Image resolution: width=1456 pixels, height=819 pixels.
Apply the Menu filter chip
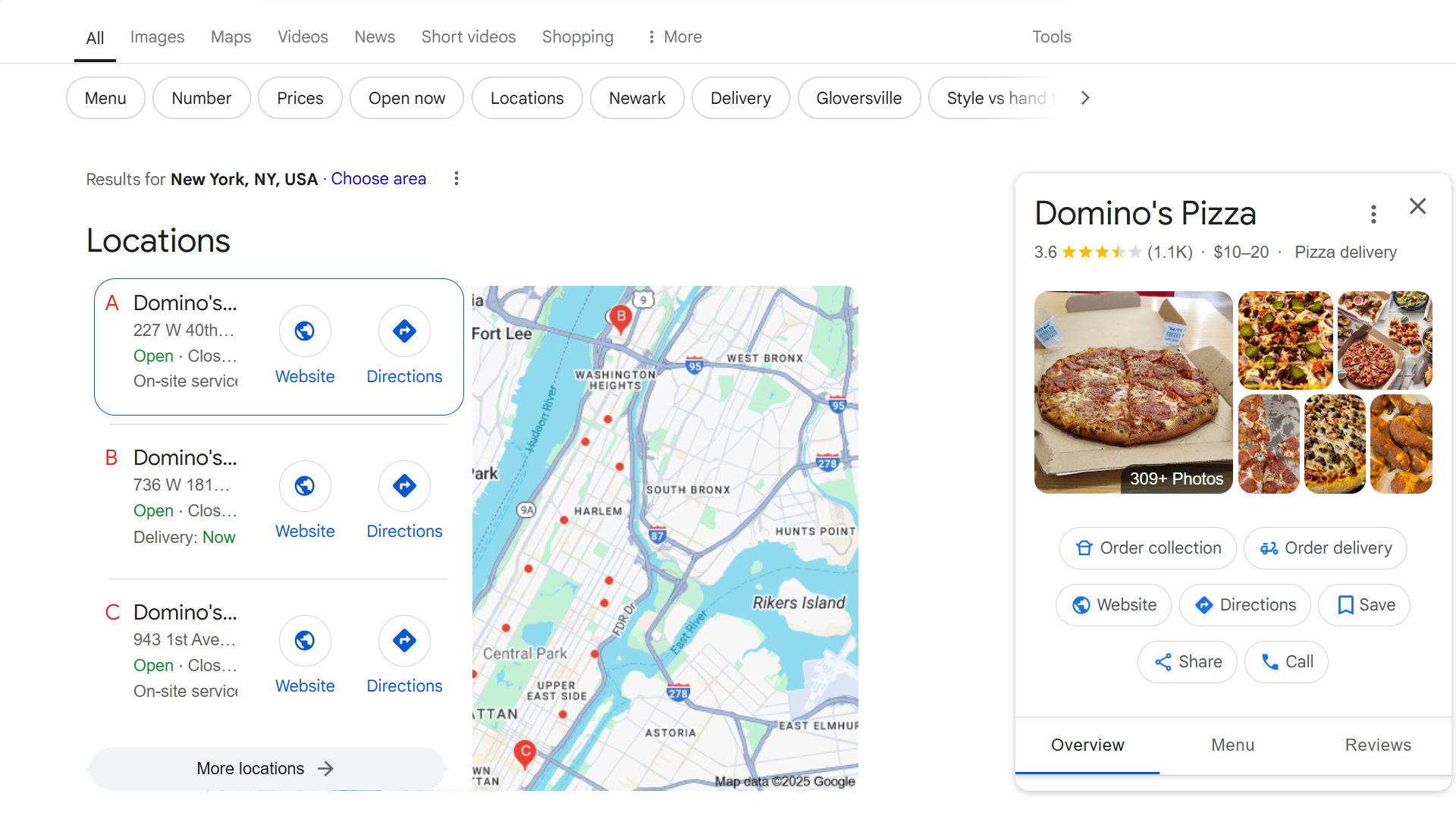point(105,99)
